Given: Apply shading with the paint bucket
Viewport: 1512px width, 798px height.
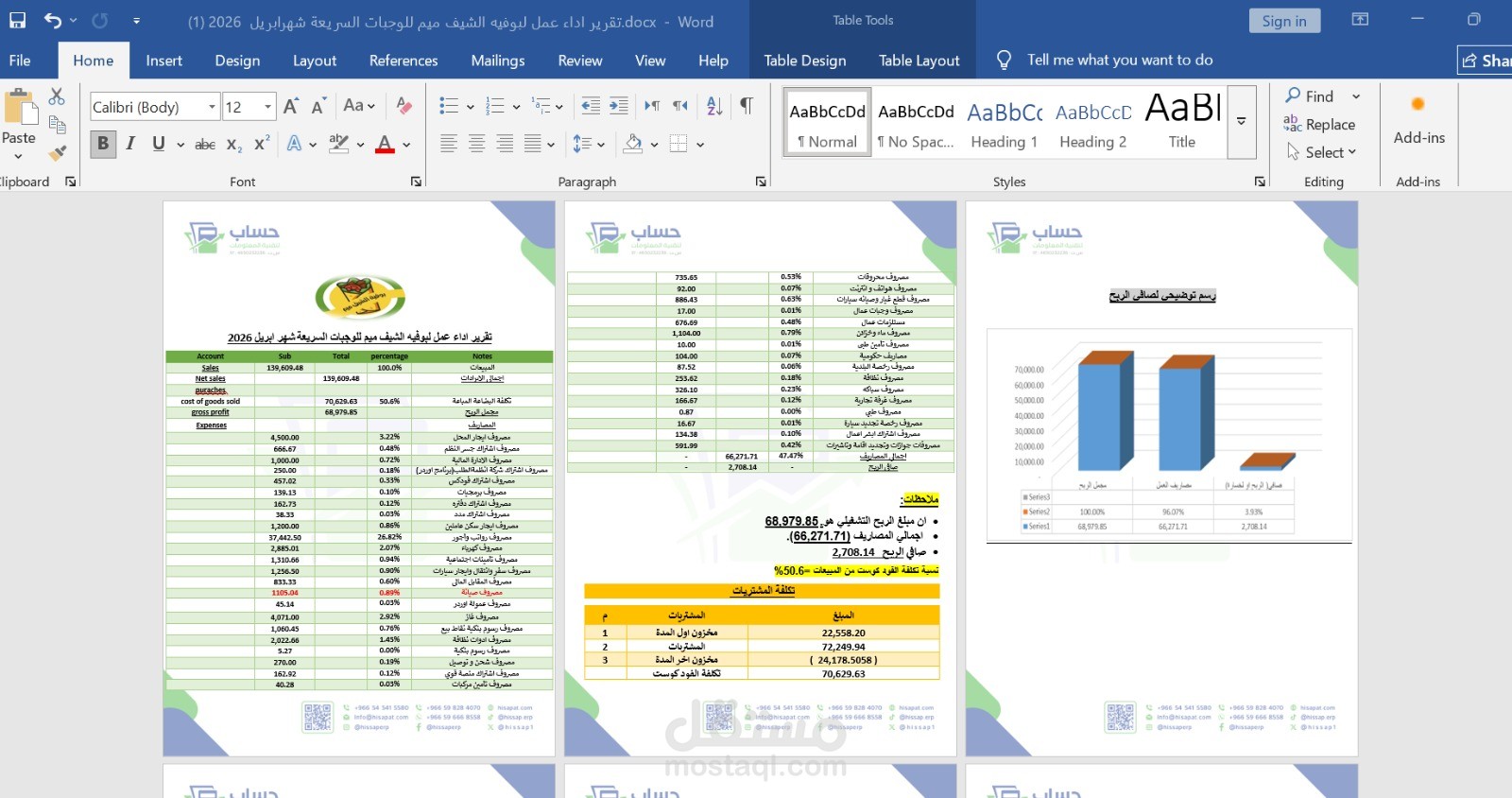Looking at the screenshot, I should [633, 144].
